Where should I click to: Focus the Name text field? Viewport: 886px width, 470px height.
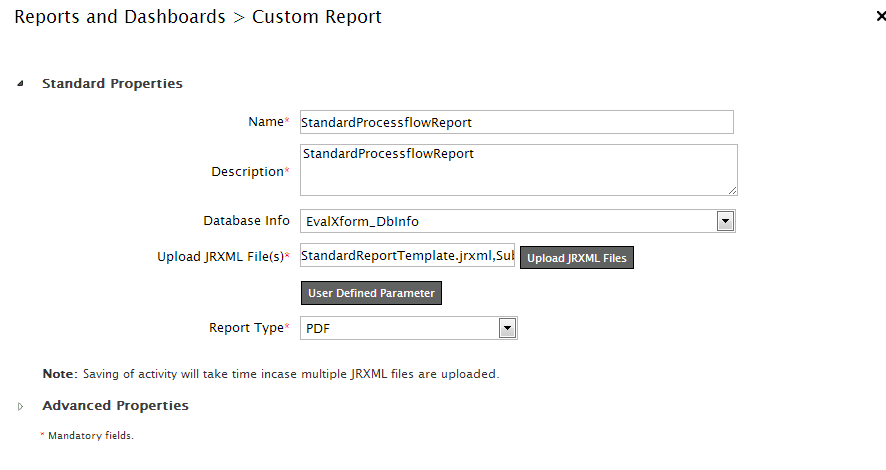[x=516, y=122]
